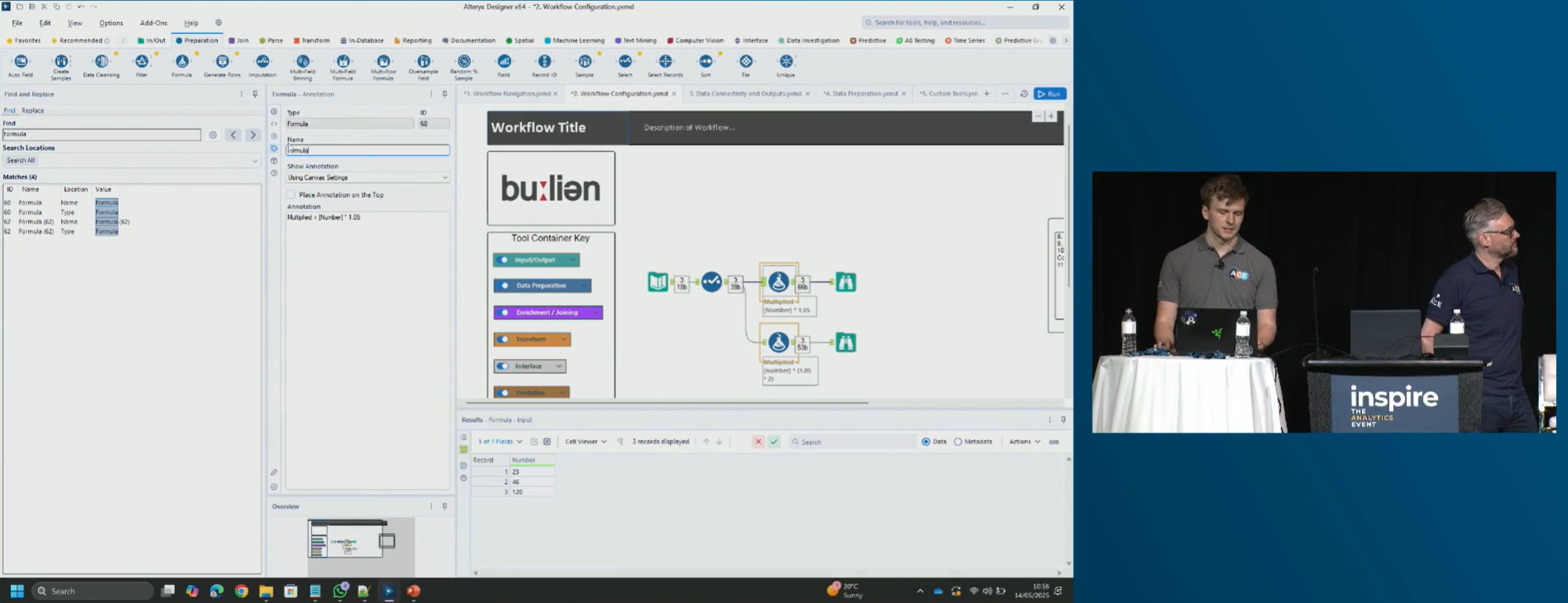Open the Options menu
This screenshot has height=603, width=1568.
[111, 23]
